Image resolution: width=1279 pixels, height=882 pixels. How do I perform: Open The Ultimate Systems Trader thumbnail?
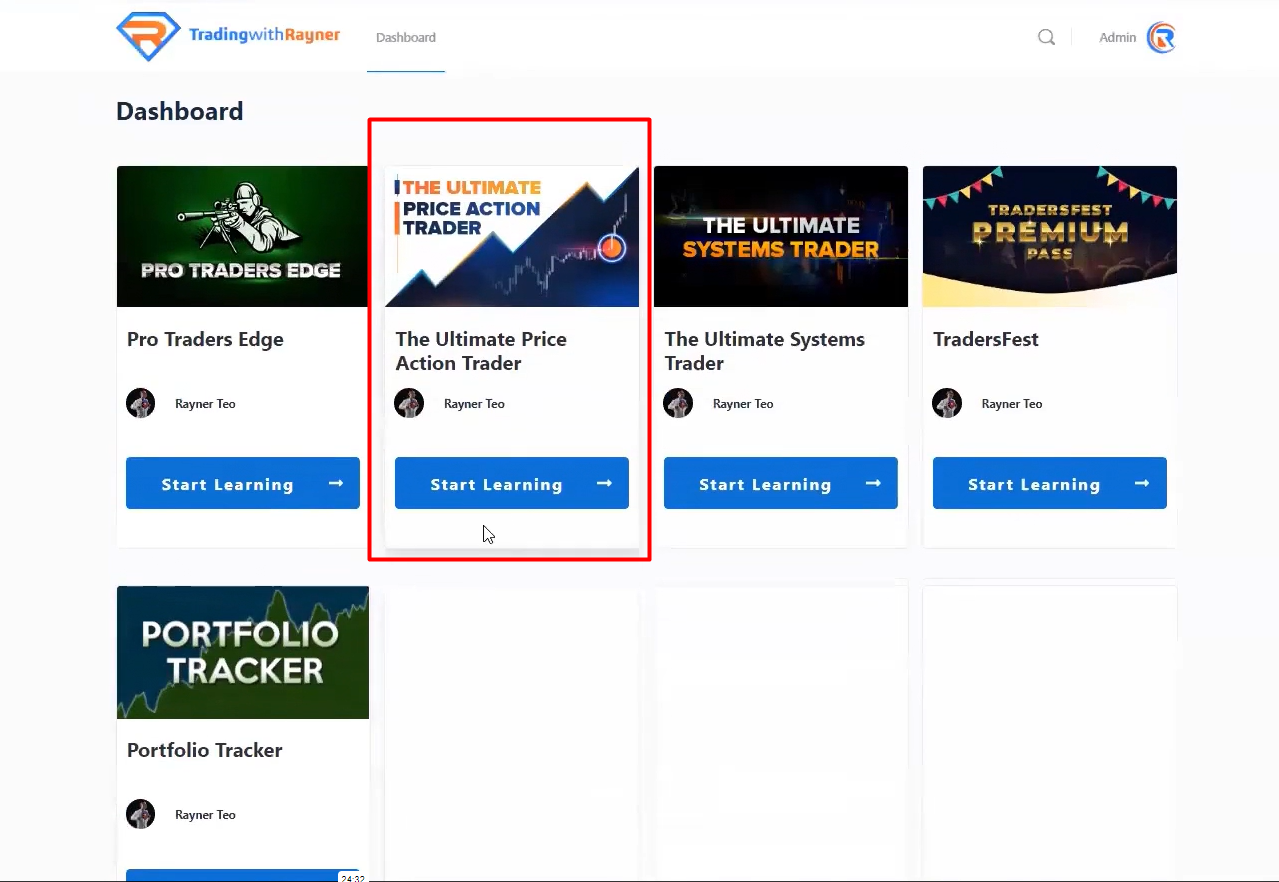pyautogui.click(x=781, y=236)
